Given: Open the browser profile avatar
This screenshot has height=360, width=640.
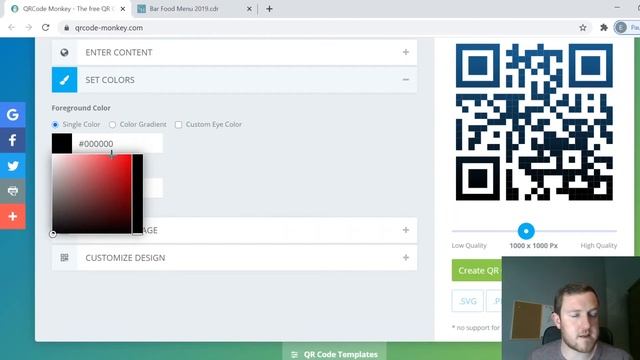Looking at the screenshot, I should pos(621,28).
